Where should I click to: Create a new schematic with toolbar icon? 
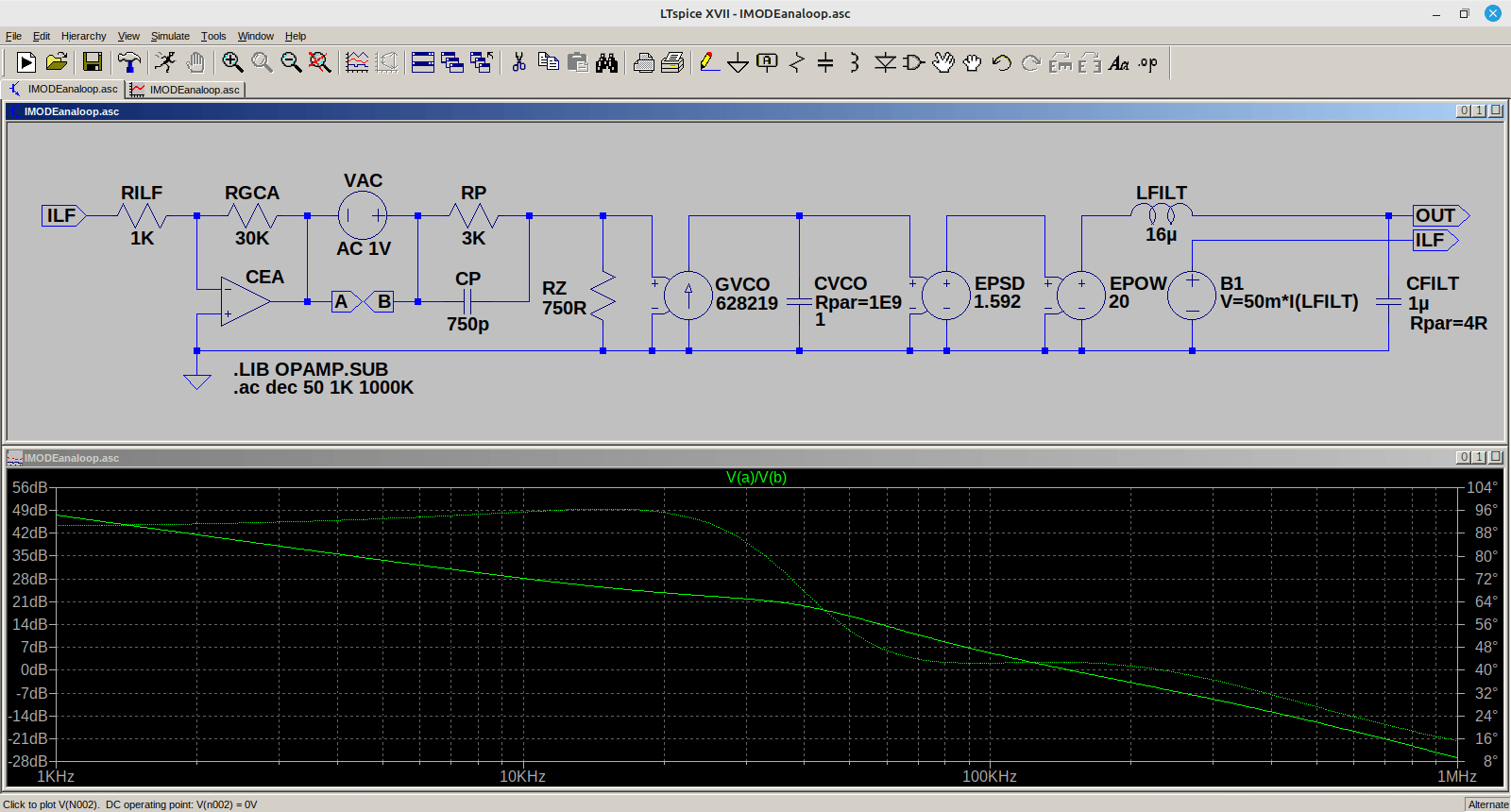click(x=26, y=62)
